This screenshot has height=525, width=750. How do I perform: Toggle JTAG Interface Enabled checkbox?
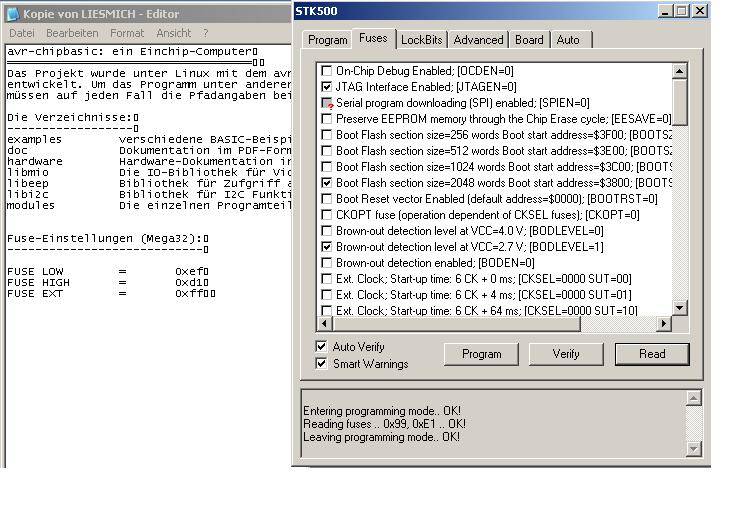[326, 87]
